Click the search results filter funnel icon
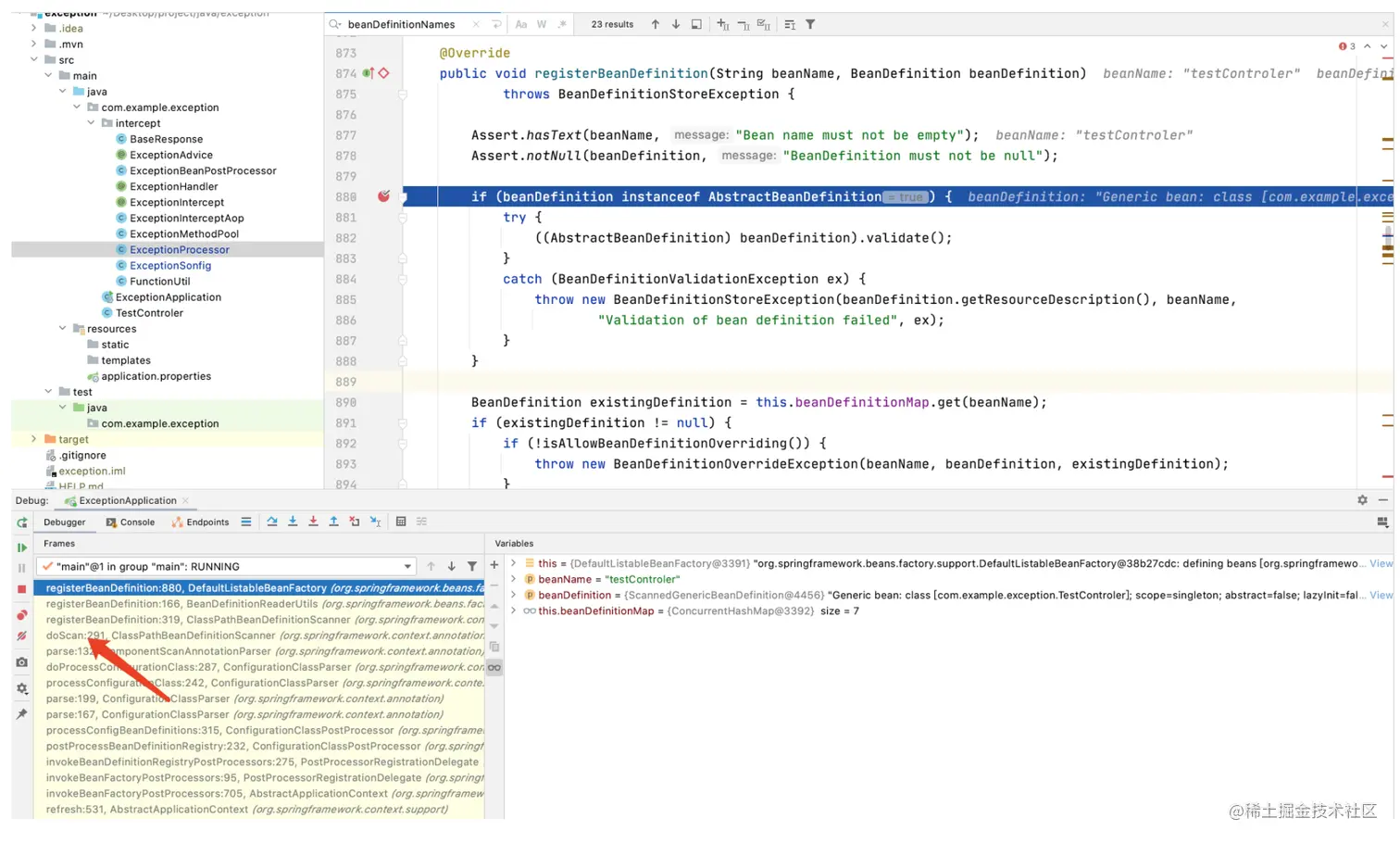1400x843 pixels. pos(810,24)
